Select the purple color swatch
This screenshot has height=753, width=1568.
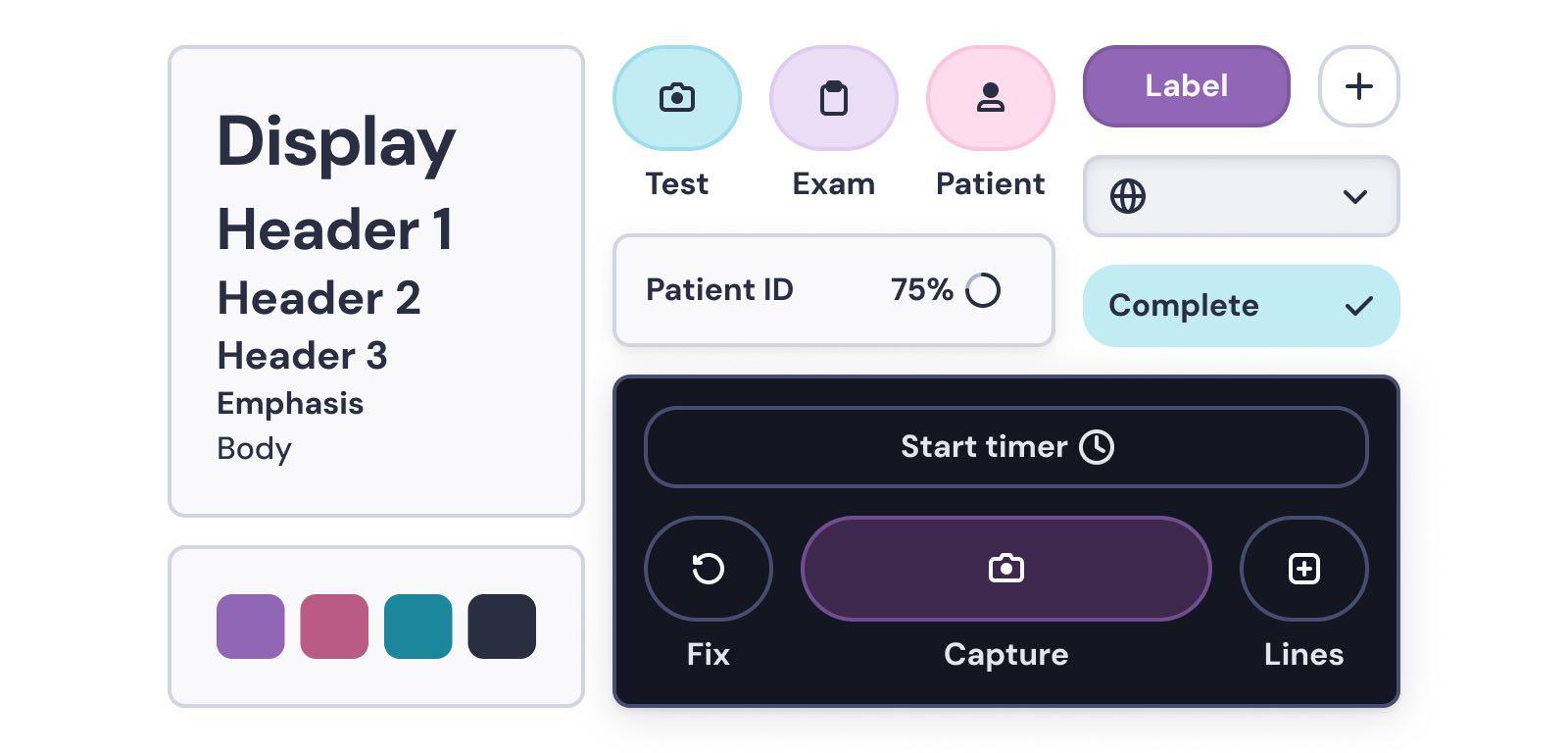pyautogui.click(x=251, y=626)
